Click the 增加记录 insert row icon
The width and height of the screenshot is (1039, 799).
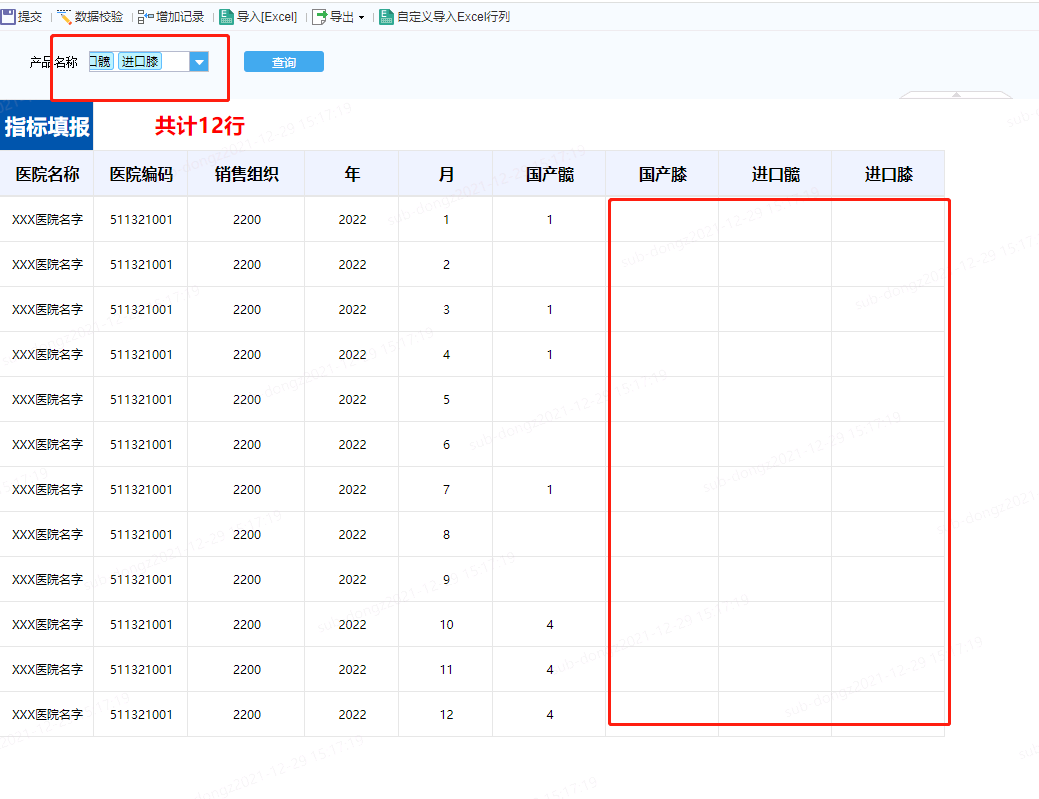pos(146,17)
